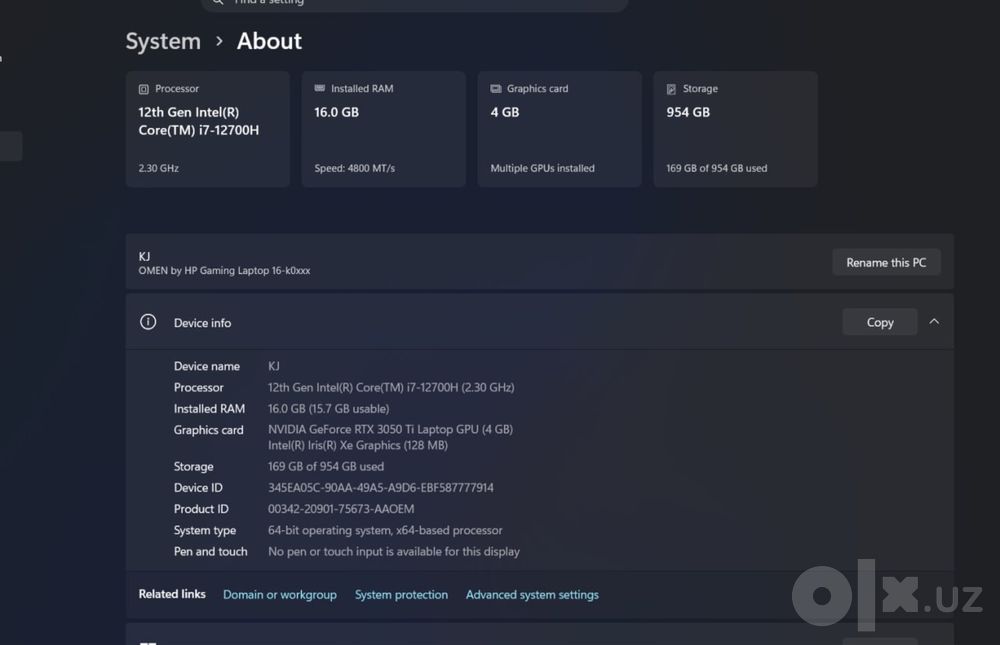Click the Installed RAM card memory icon
1000x645 pixels.
pos(320,89)
